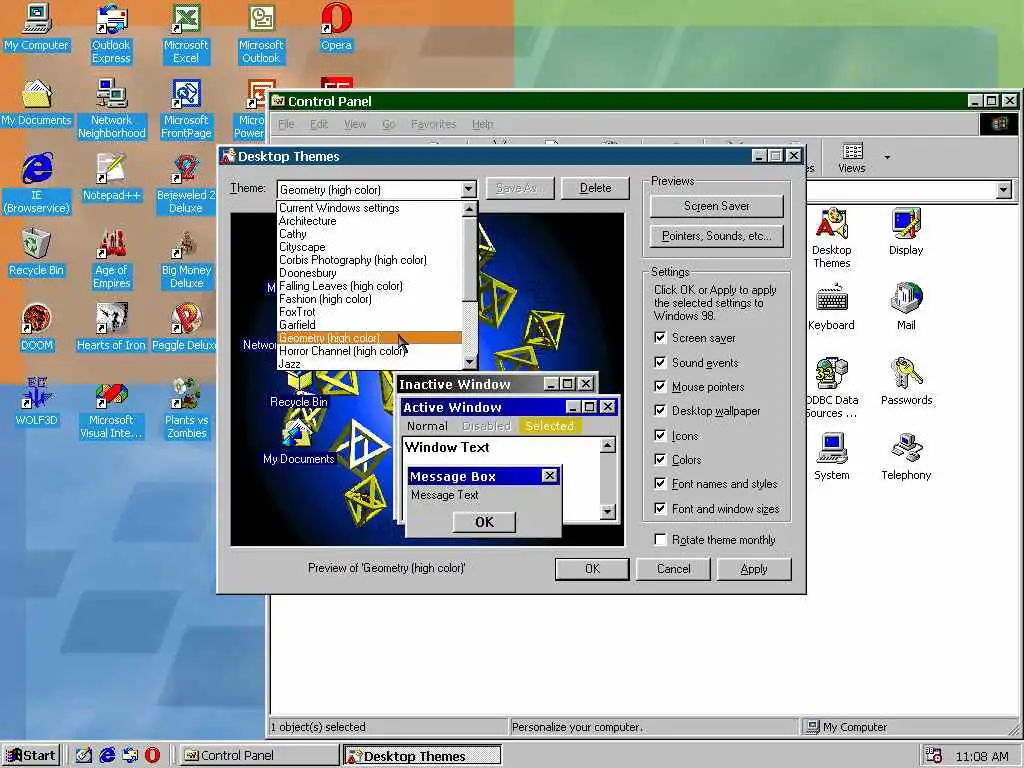Screen dimensions: 1024x768
Task: Uncheck the Colors setting
Action: tap(660, 459)
